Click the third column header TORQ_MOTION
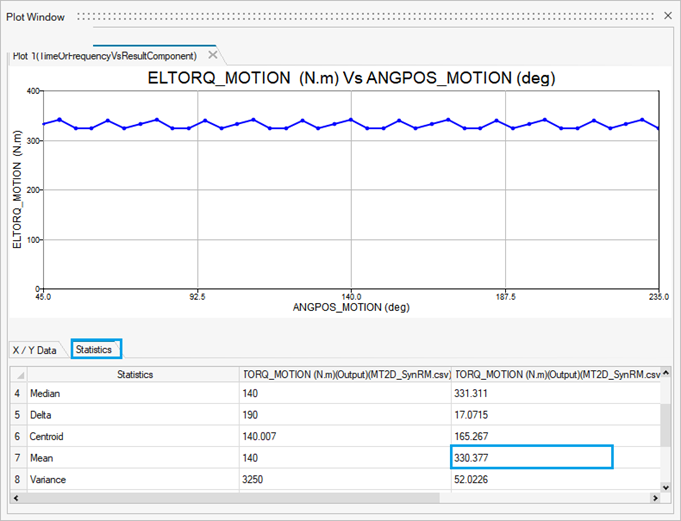The height and width of the screenshot is (521, 681). tap(554, 374)
